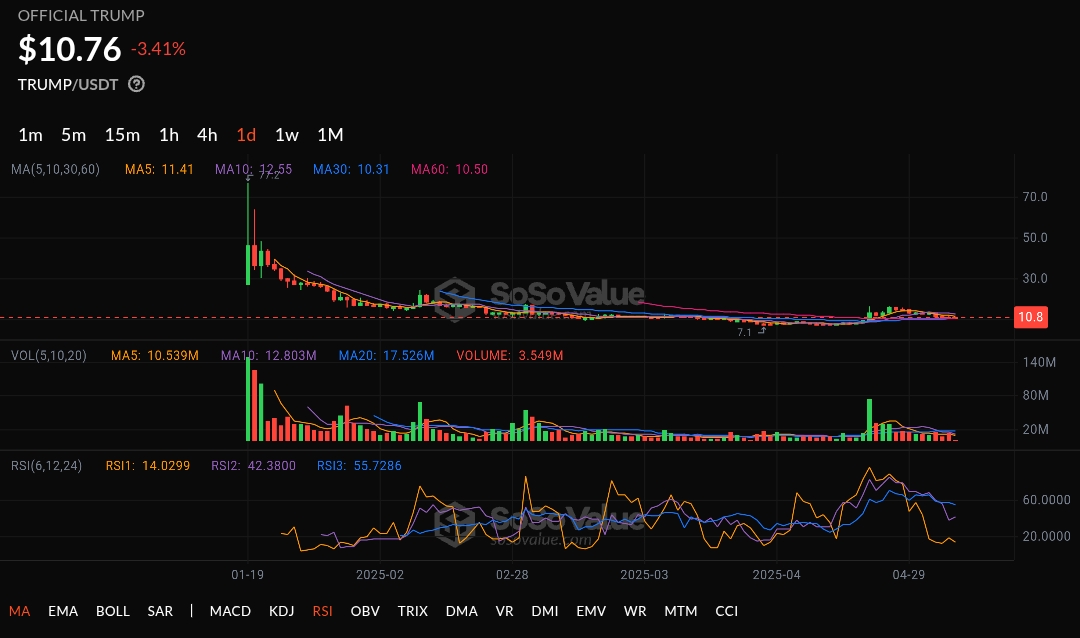Click the MA10: 12.55 legend value

click(x=253, y=169)
